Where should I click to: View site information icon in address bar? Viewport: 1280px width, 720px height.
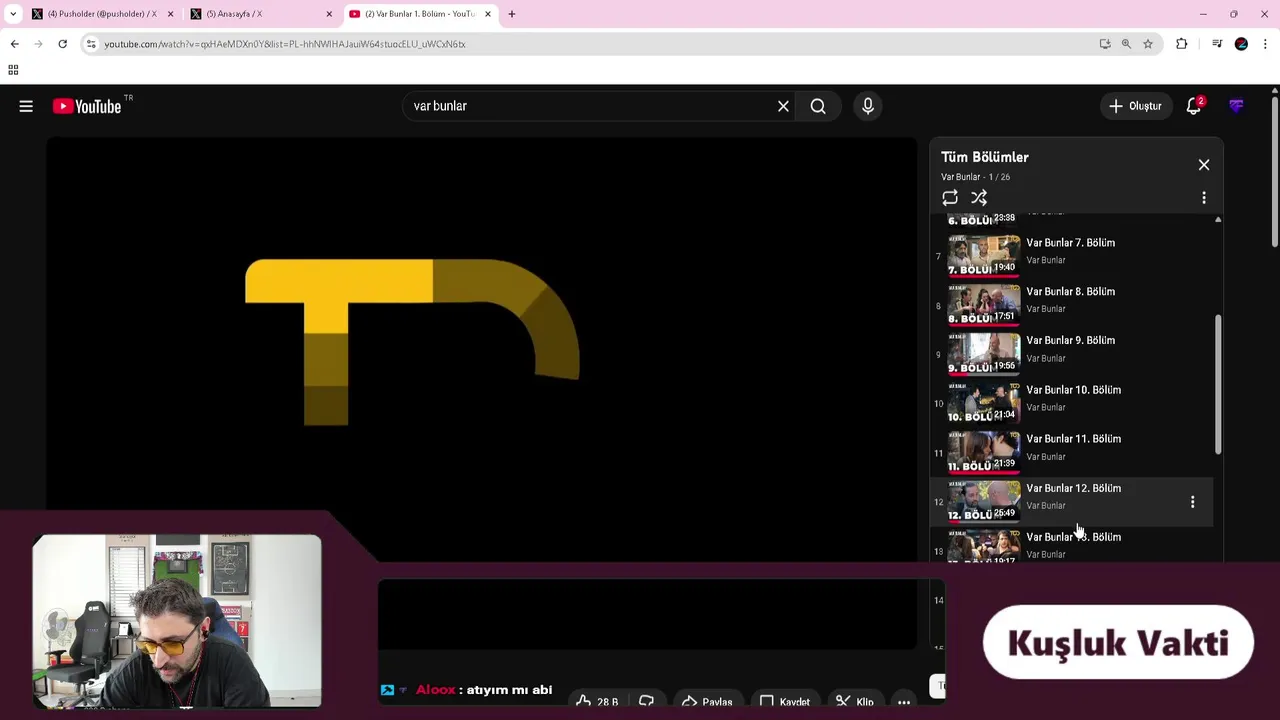pos(91,44)
